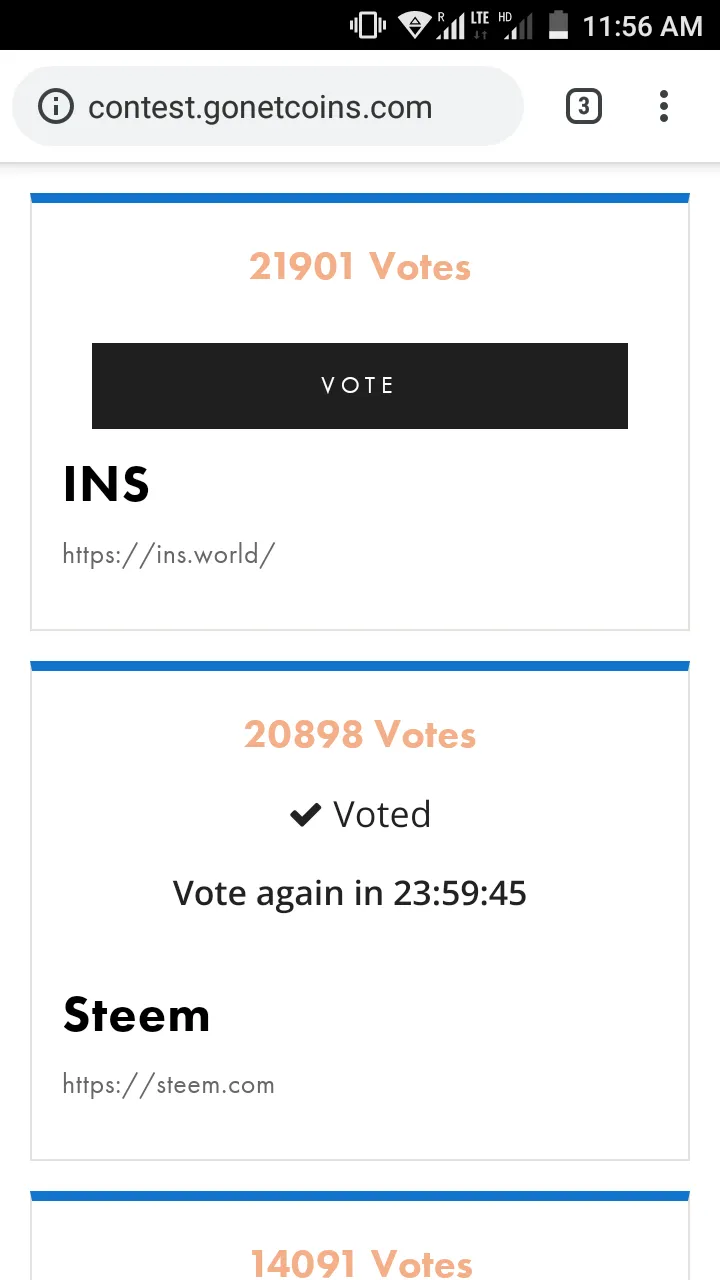Tap the 20898 Votes count
The height and width of the screenshot is (1280, 720).
(x=360, y=735)
